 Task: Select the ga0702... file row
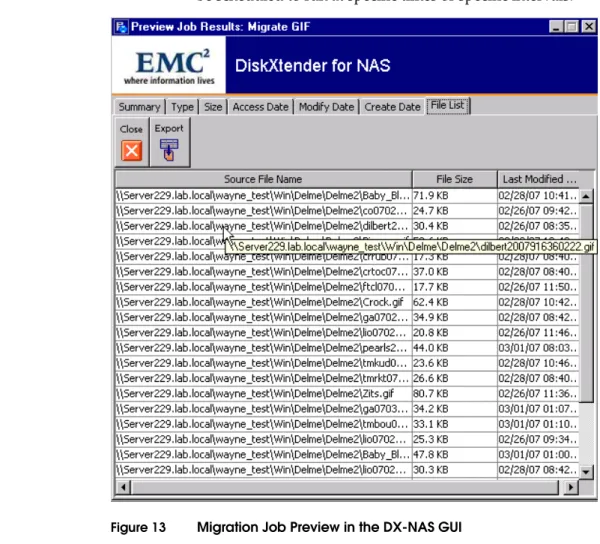click(347, 318)
